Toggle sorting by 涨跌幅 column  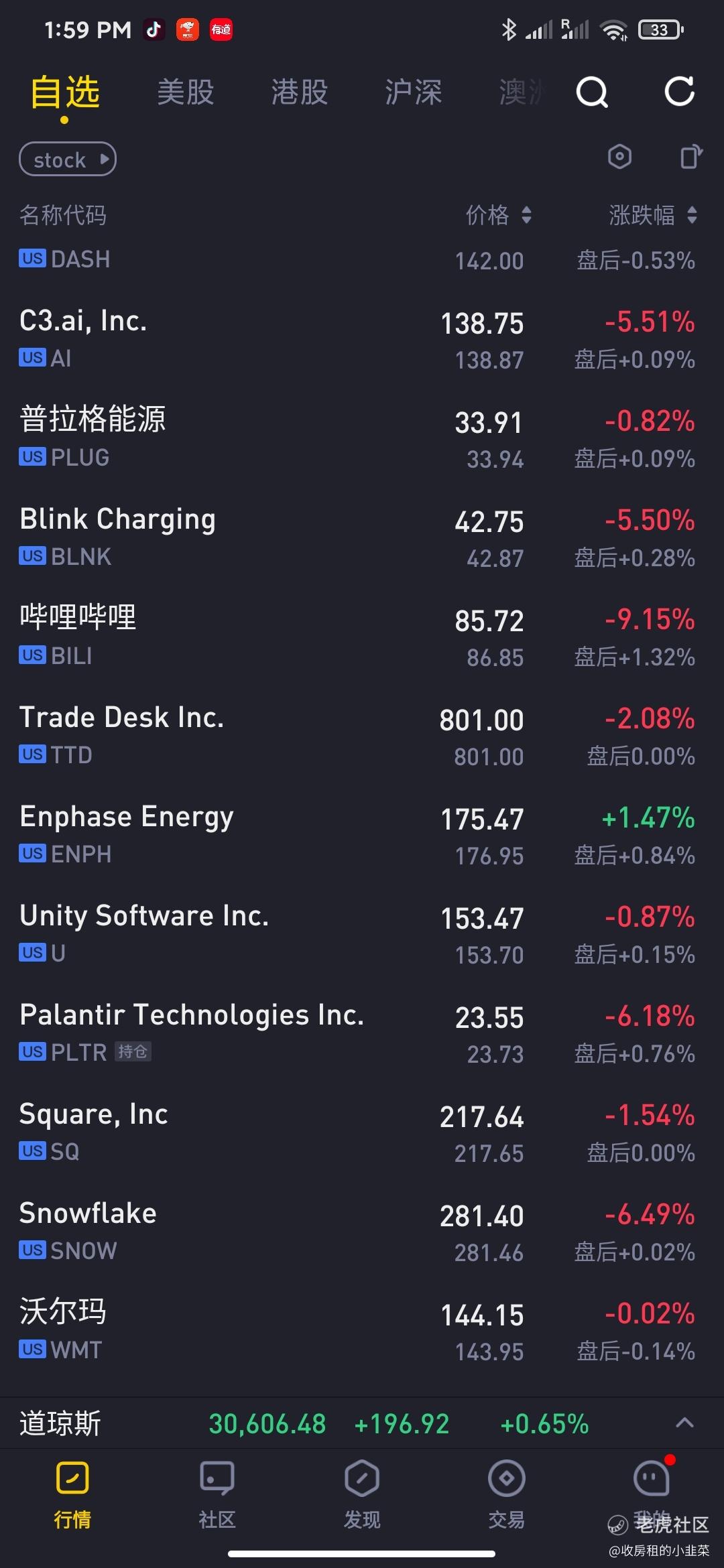pyautogui.click(x=653, y=215)
